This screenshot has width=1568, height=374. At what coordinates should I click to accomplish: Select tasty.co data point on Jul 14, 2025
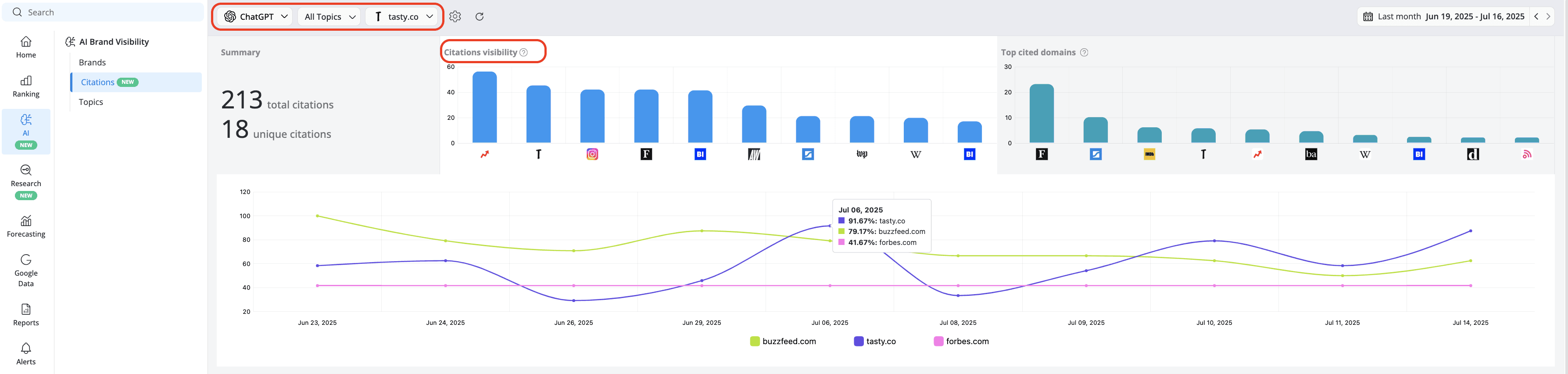(x=1471, y=231)
